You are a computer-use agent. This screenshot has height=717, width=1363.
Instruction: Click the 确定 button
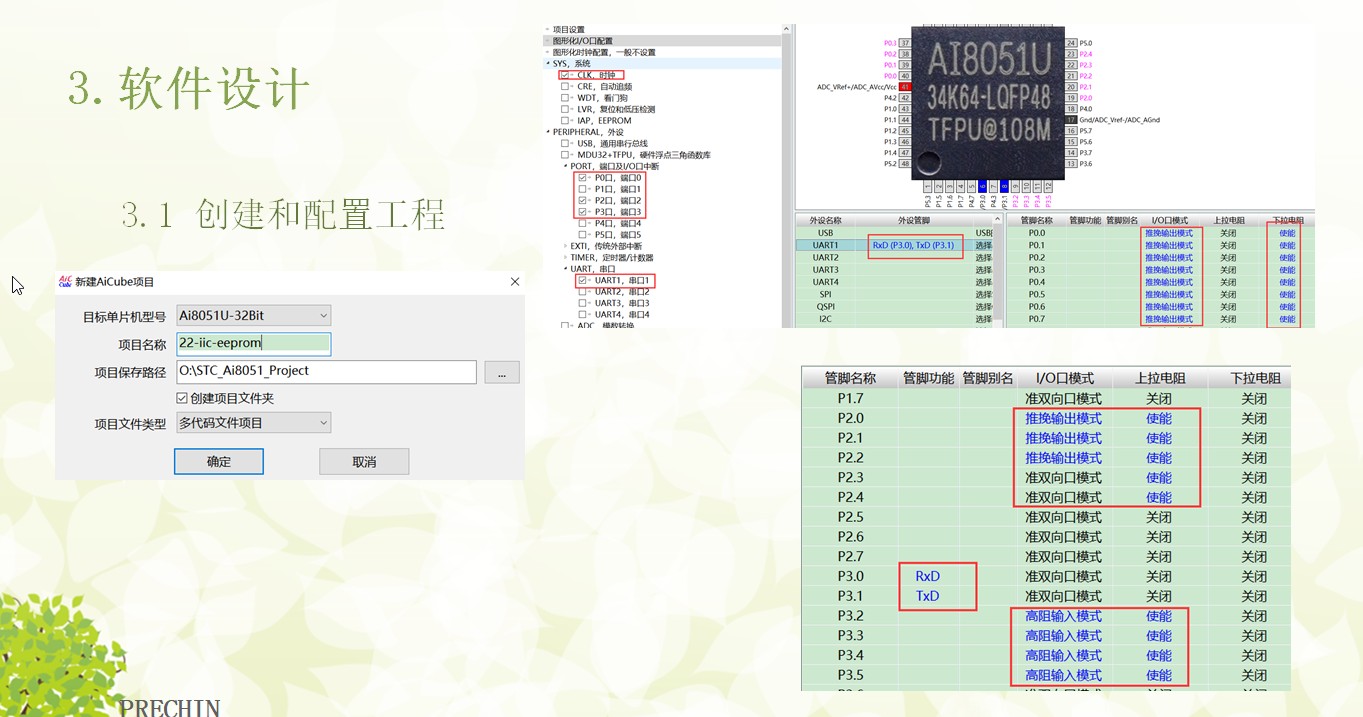point(218,462)
